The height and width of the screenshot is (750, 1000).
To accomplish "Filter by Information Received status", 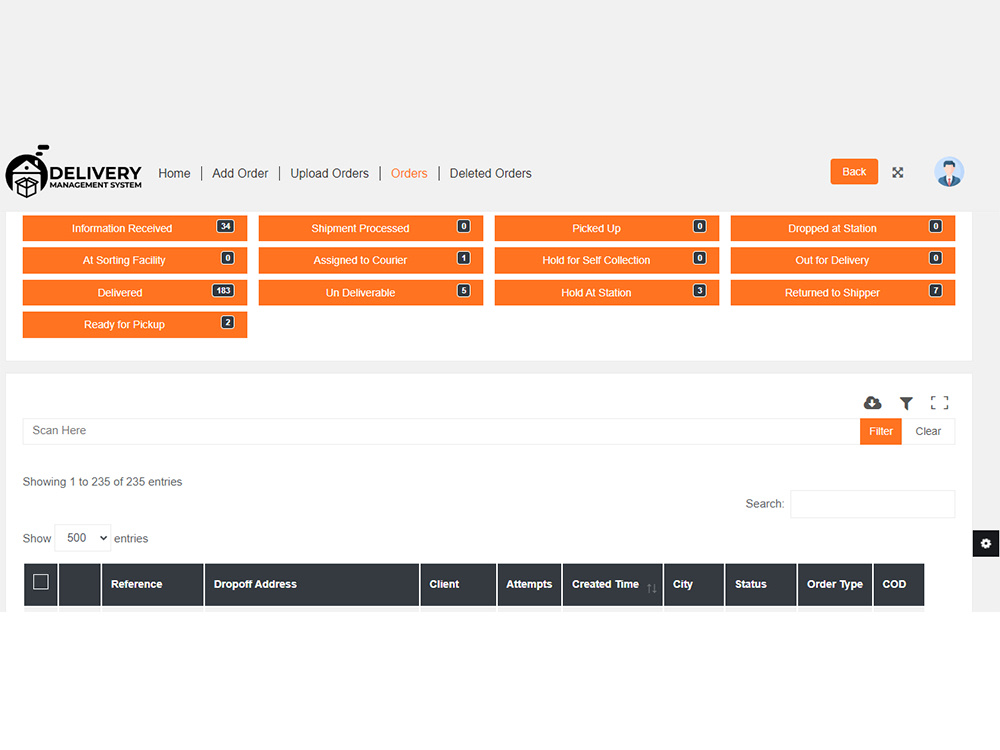I will [x=135, y=228].
